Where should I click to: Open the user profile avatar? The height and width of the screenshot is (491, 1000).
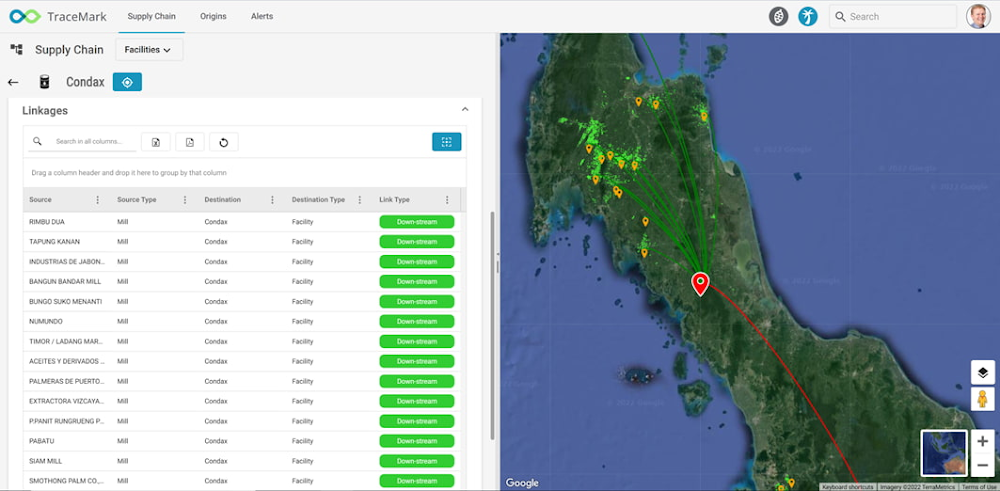tap(978, 17)
